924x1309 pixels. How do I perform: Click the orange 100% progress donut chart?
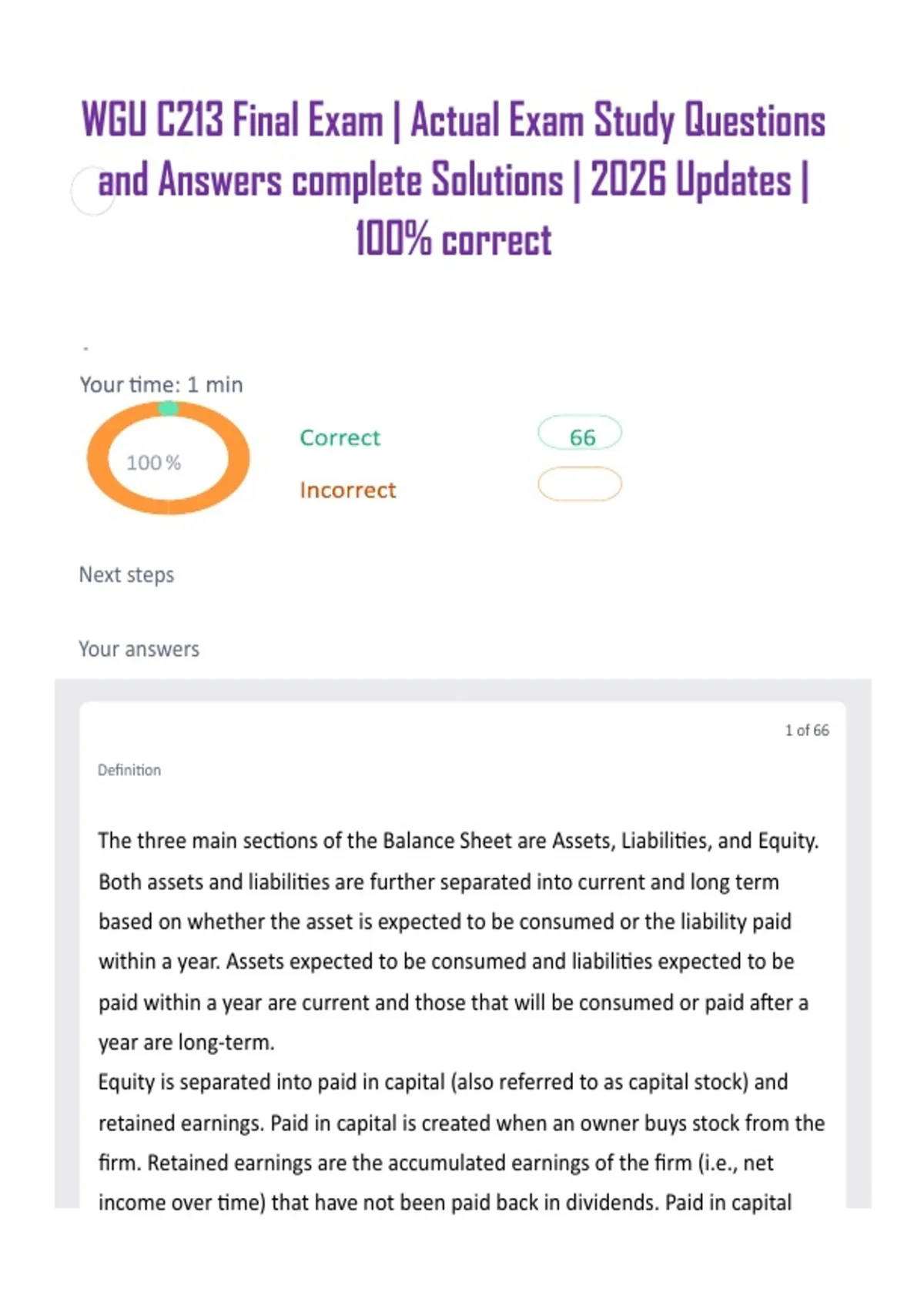click(168, 458)
